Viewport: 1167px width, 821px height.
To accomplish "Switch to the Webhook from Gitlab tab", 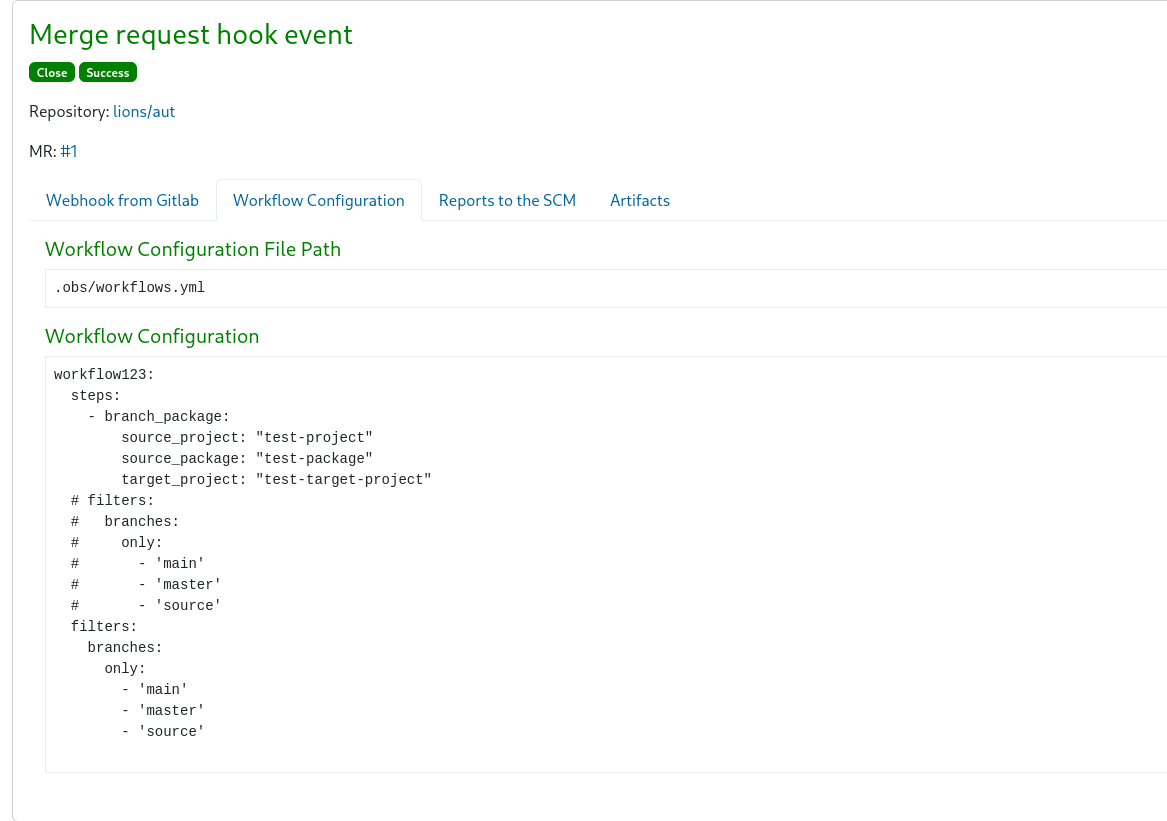I will (122, 200).
